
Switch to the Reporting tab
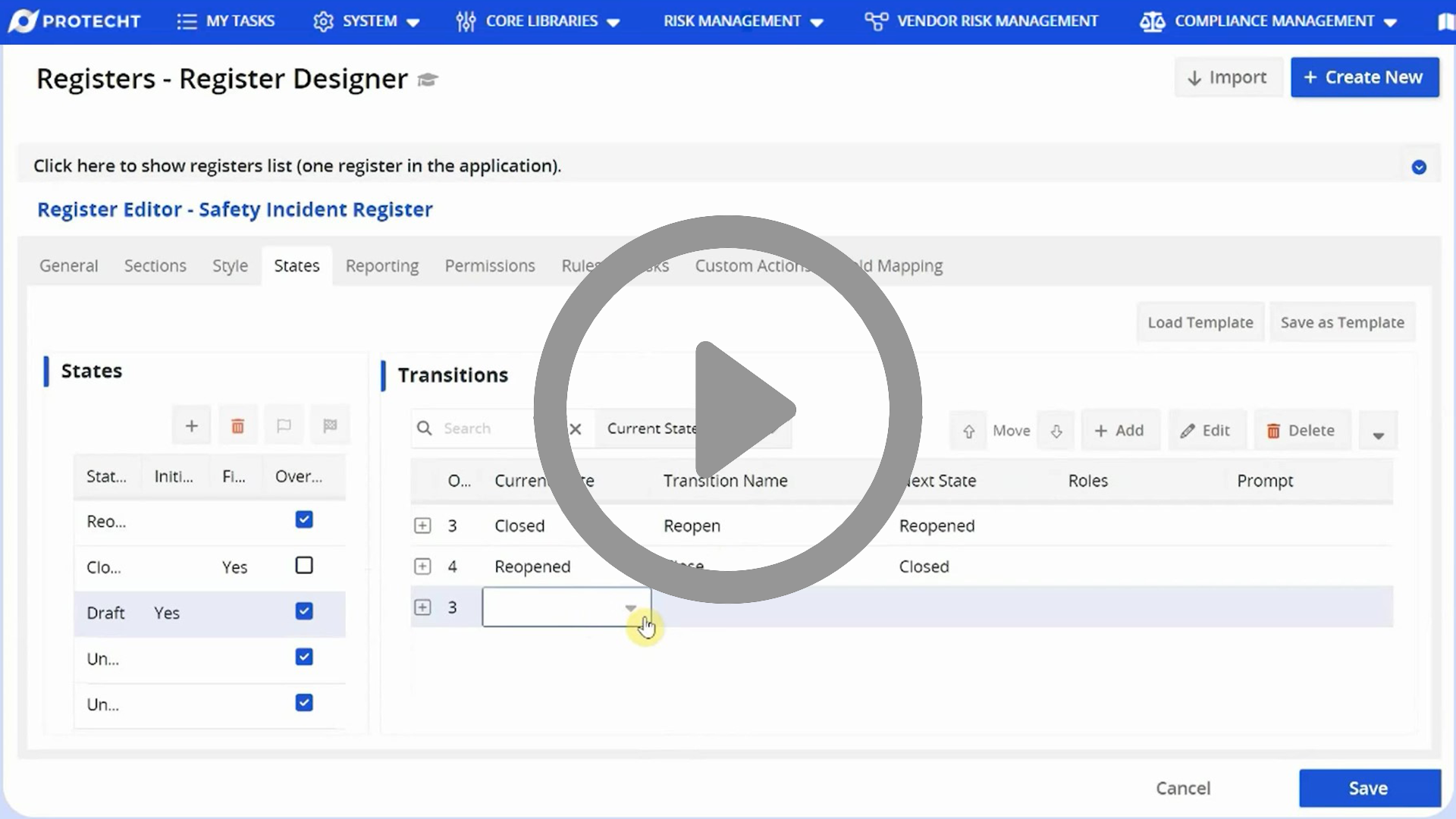point(382,265)
